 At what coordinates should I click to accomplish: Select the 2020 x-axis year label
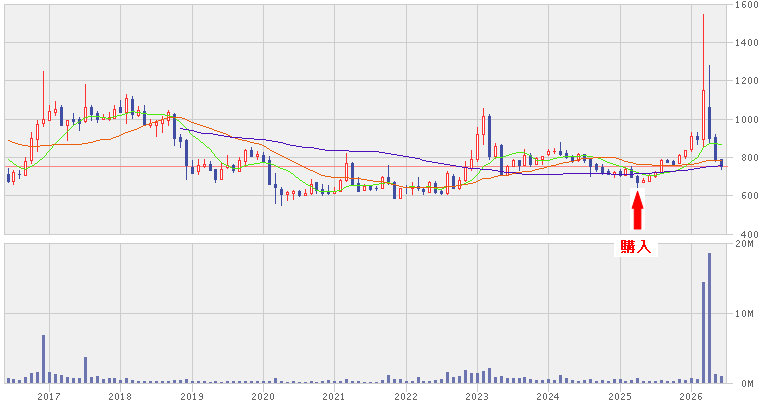(263, 397)
